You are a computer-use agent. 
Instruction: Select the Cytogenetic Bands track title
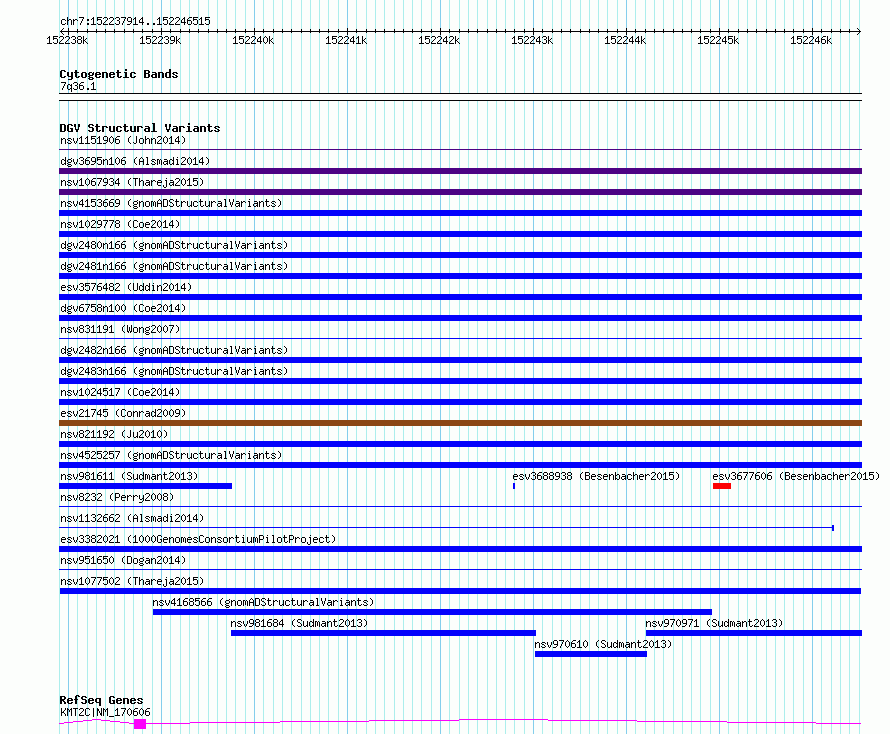pyautogui.click(x=119, y=74)
